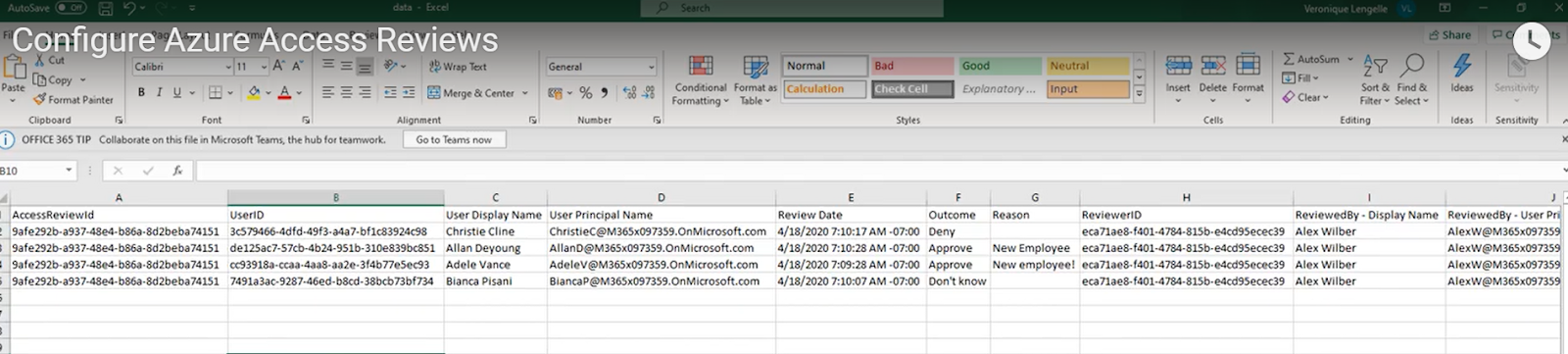1568x354 pixels.
Task: Open Conditional Formatting menu
Action: point(701,80)
